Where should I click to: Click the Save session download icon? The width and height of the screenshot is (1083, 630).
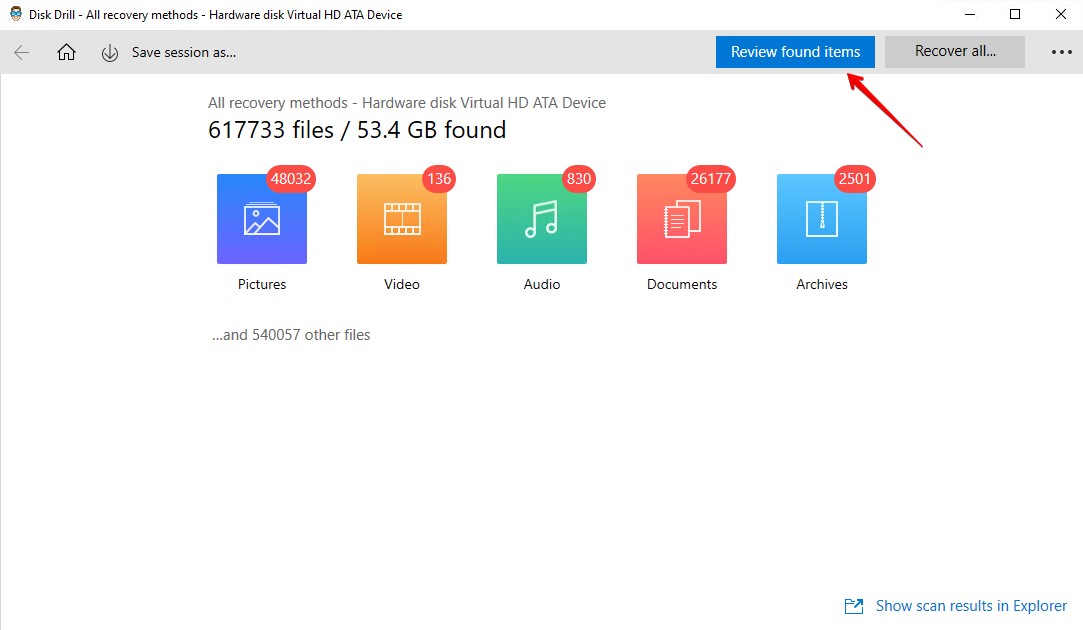pyautogui.click(x=110, y=53)
